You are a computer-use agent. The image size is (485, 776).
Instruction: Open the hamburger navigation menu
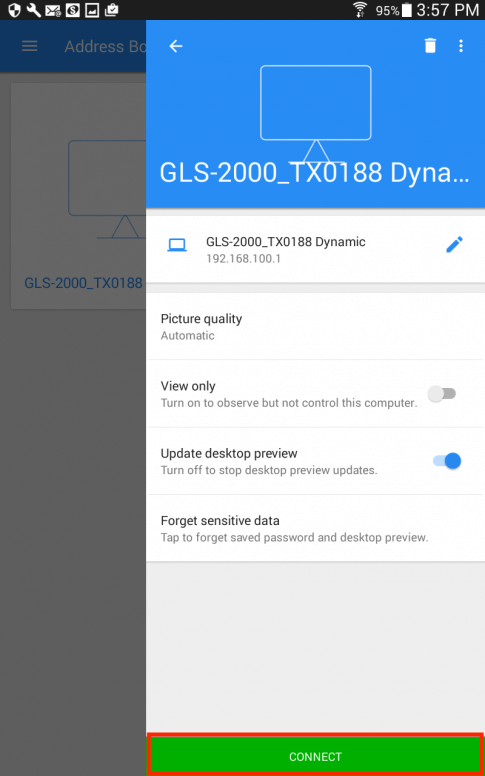(30, 47)
